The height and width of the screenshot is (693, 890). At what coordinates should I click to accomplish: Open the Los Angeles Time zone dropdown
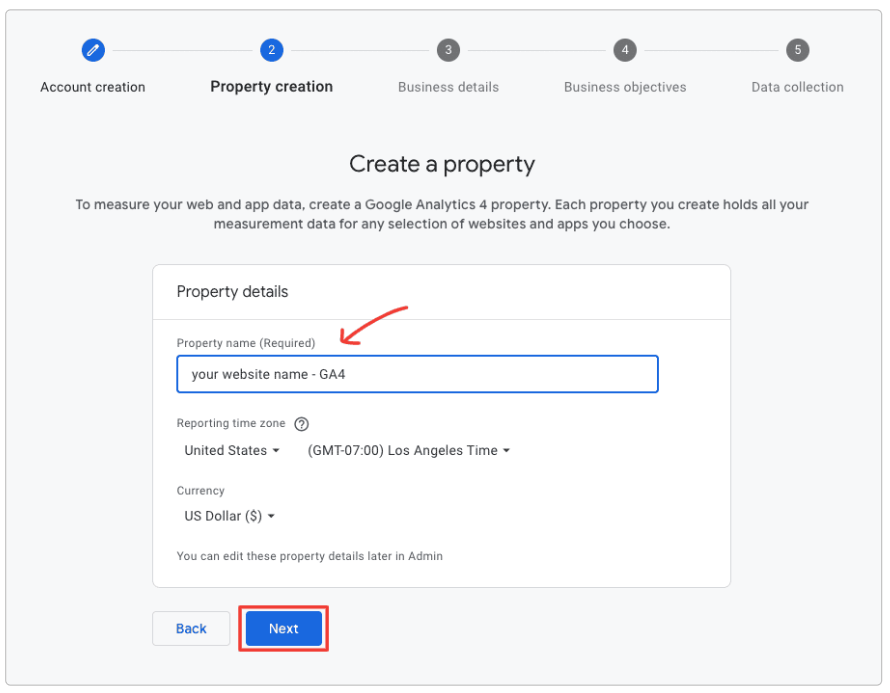click(x=408, y=450)
